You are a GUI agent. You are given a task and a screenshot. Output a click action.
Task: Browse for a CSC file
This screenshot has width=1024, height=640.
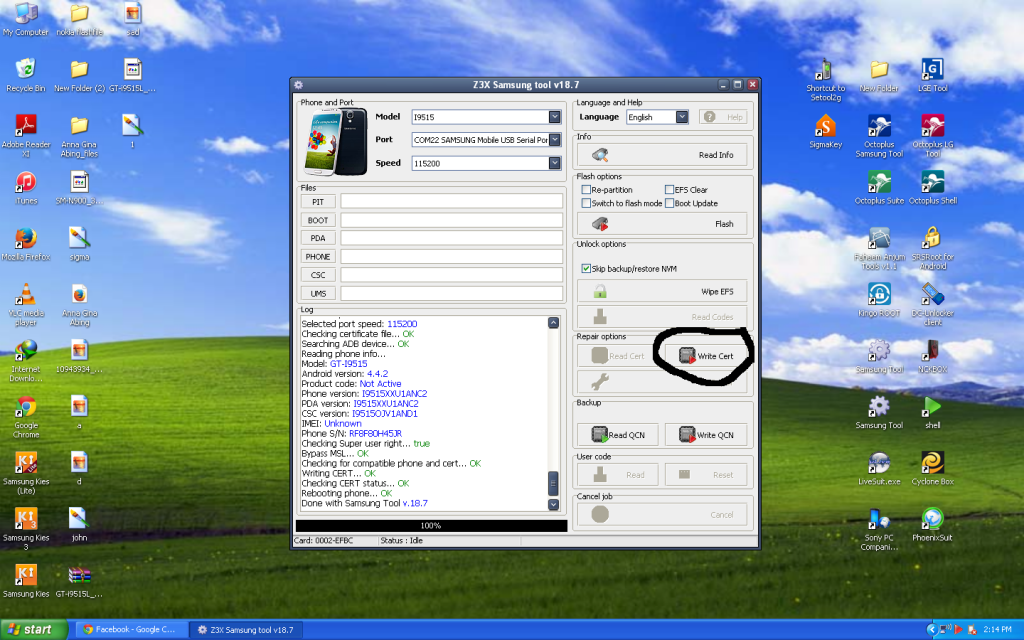(x=318, y=275)
